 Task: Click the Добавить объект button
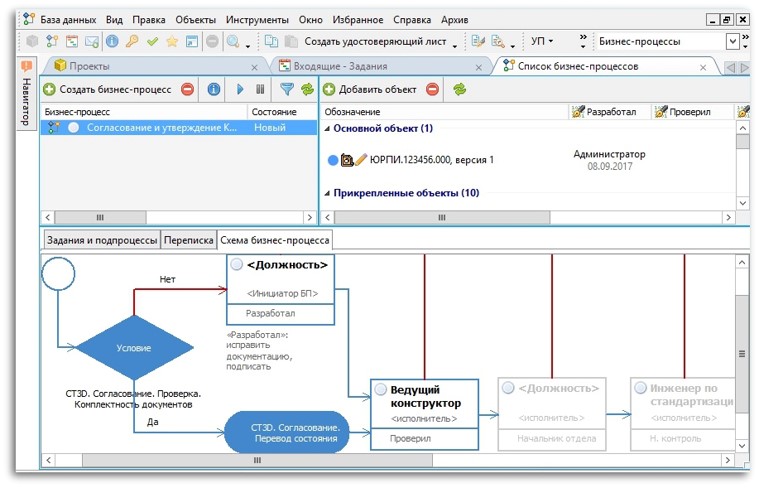tap(369, 90)
